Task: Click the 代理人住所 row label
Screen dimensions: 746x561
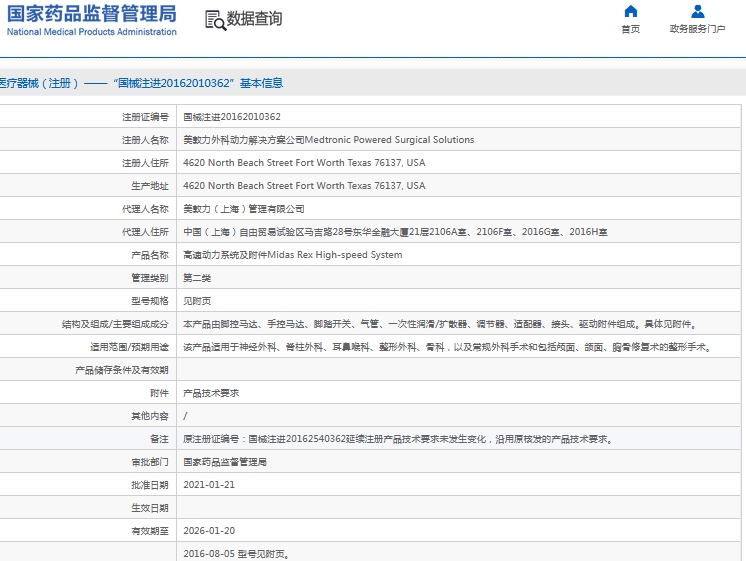Action: pyautogui.click(x=145, y=232)
